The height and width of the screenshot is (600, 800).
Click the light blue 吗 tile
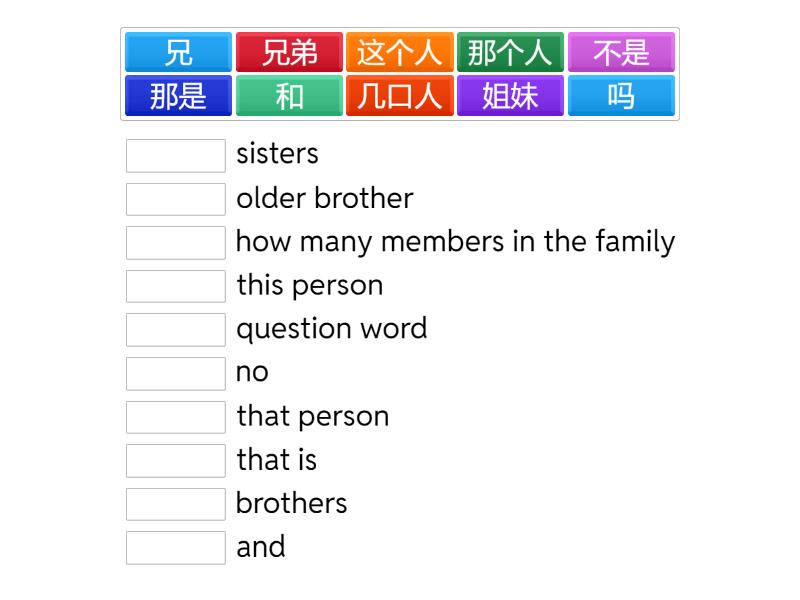[621, 96]
